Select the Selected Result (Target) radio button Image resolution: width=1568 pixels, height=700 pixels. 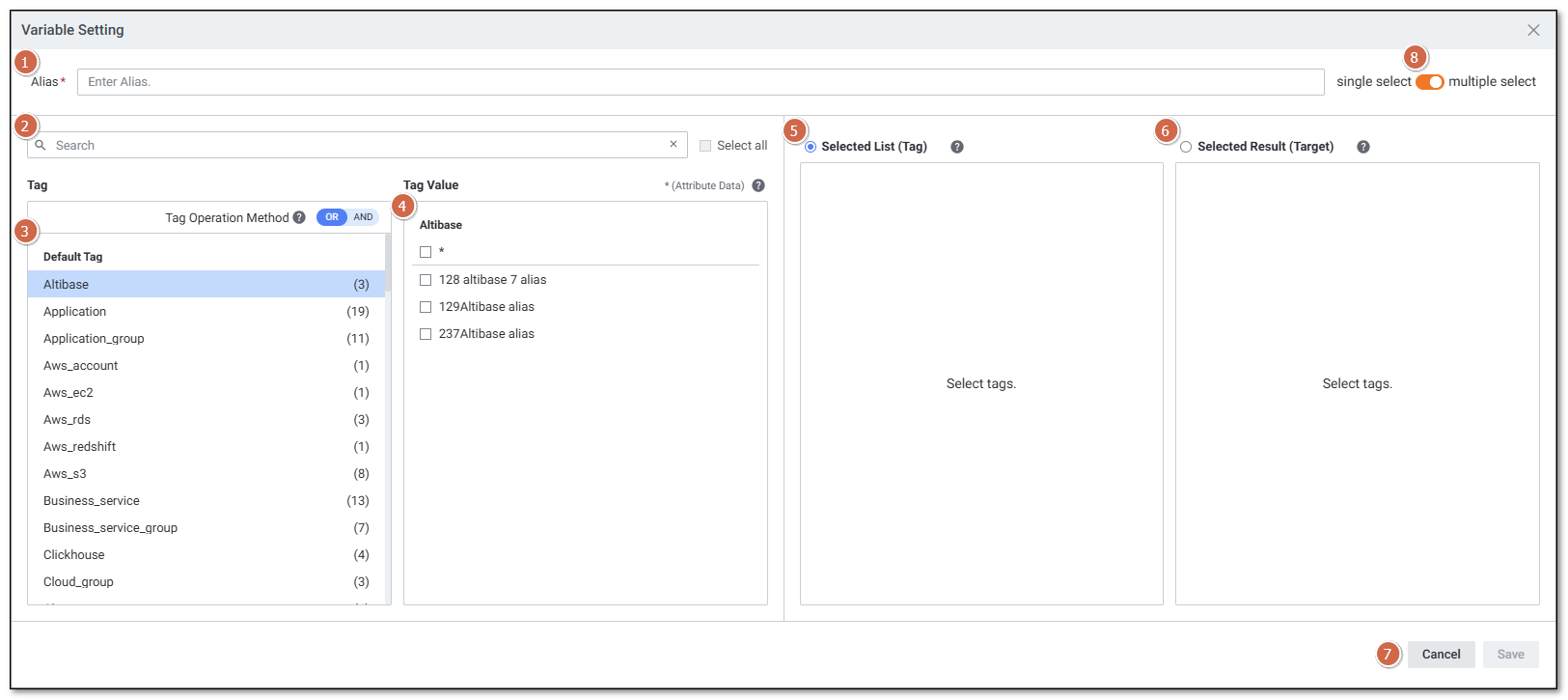[1186, 147]
